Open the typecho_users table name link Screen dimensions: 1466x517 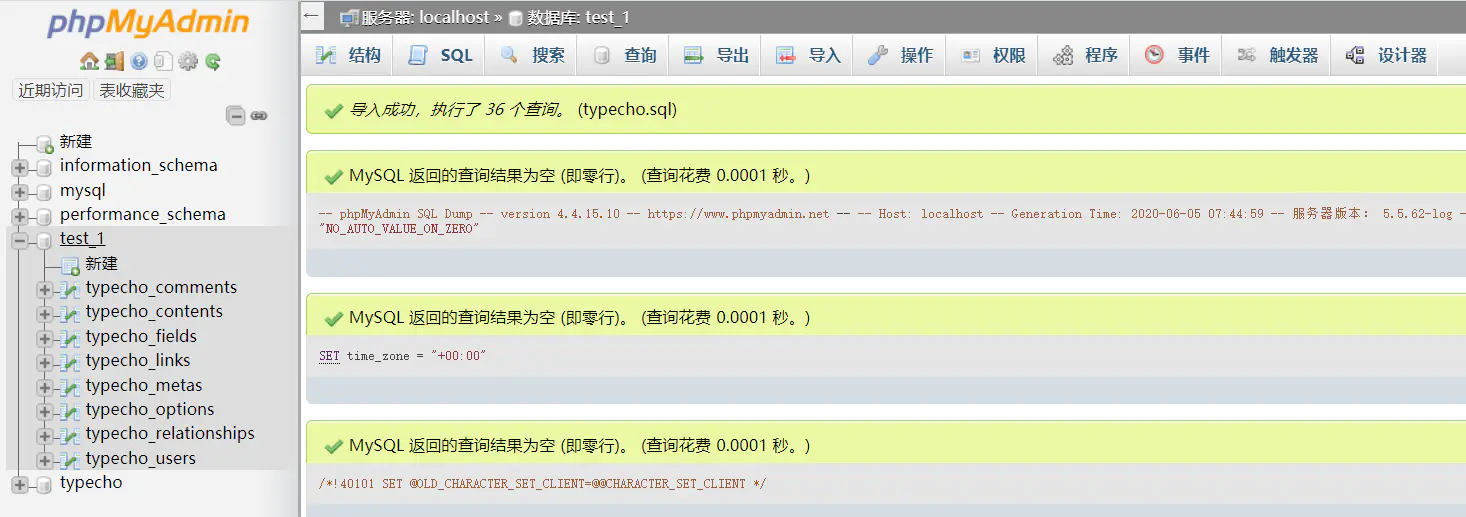[141, 459]
